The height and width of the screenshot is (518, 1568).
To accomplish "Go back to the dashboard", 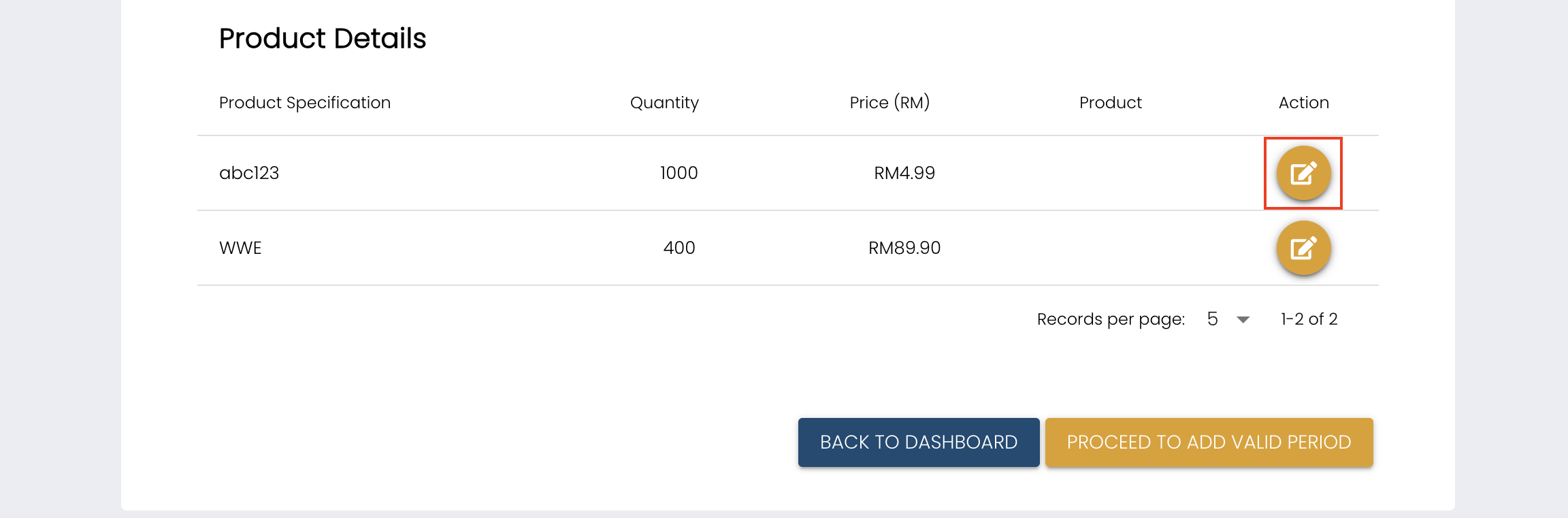I will pos(918,442).
